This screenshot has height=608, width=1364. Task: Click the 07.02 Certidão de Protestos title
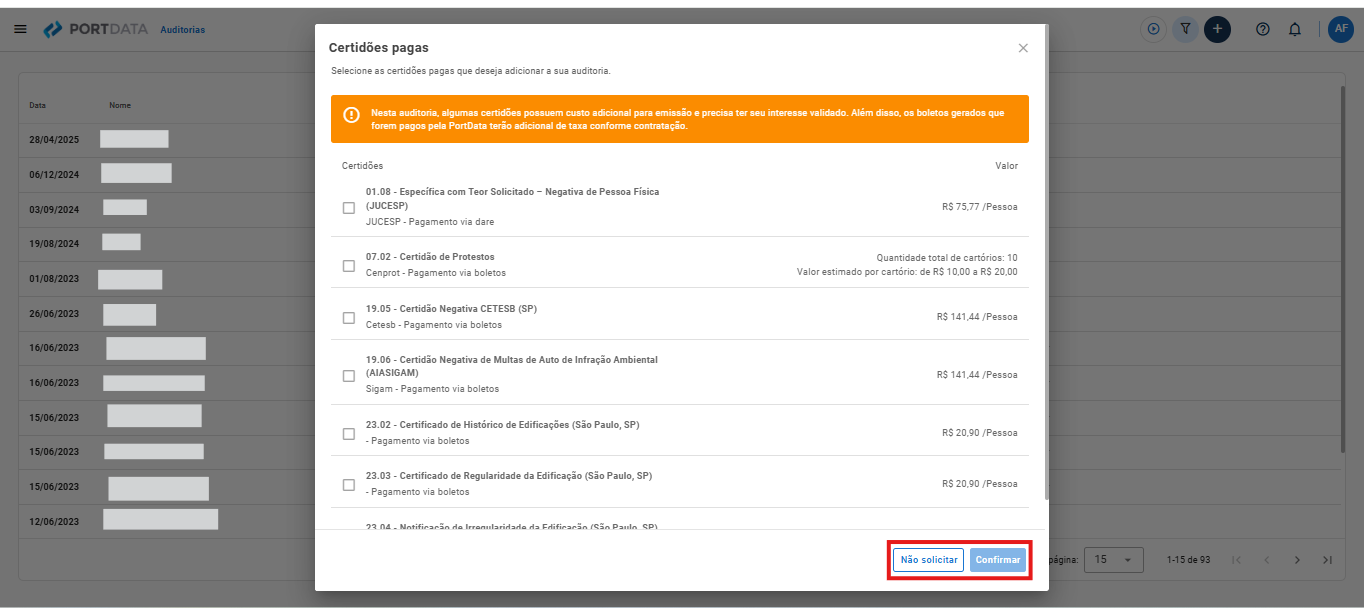pyautogui.click(x=430, y=257)
